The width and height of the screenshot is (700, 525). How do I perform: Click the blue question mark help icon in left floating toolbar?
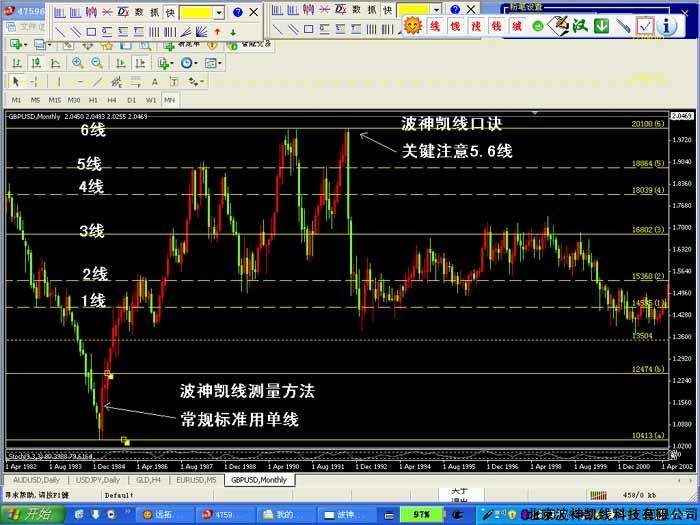tap(238, 12)
